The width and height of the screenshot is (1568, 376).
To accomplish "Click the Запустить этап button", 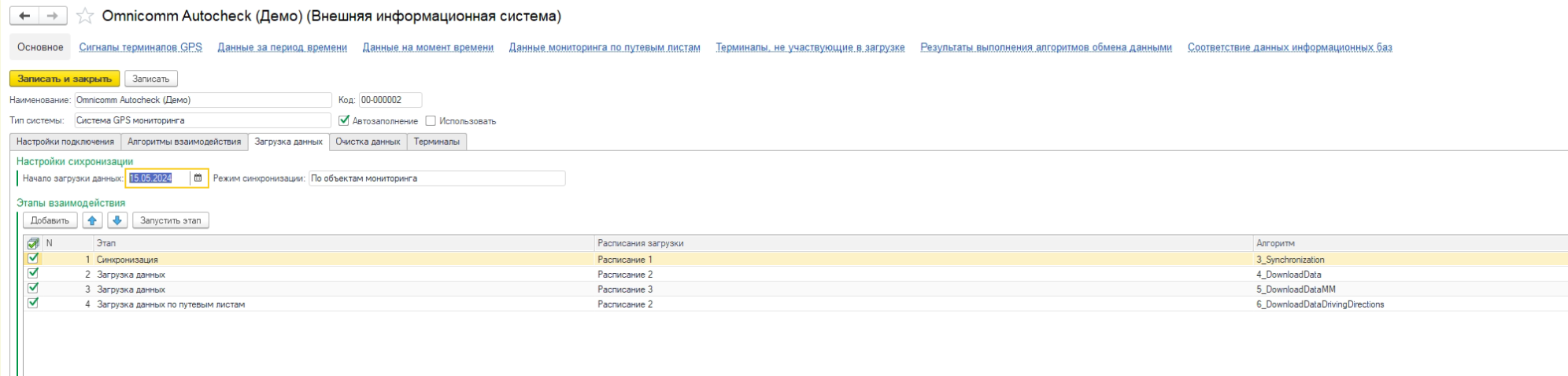I will 170,220.
